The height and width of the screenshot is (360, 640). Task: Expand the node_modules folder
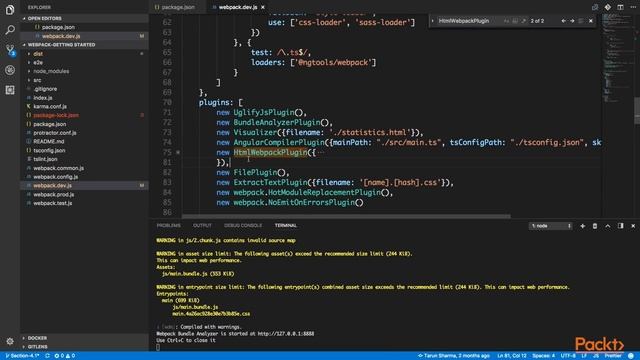coord(84,71)
